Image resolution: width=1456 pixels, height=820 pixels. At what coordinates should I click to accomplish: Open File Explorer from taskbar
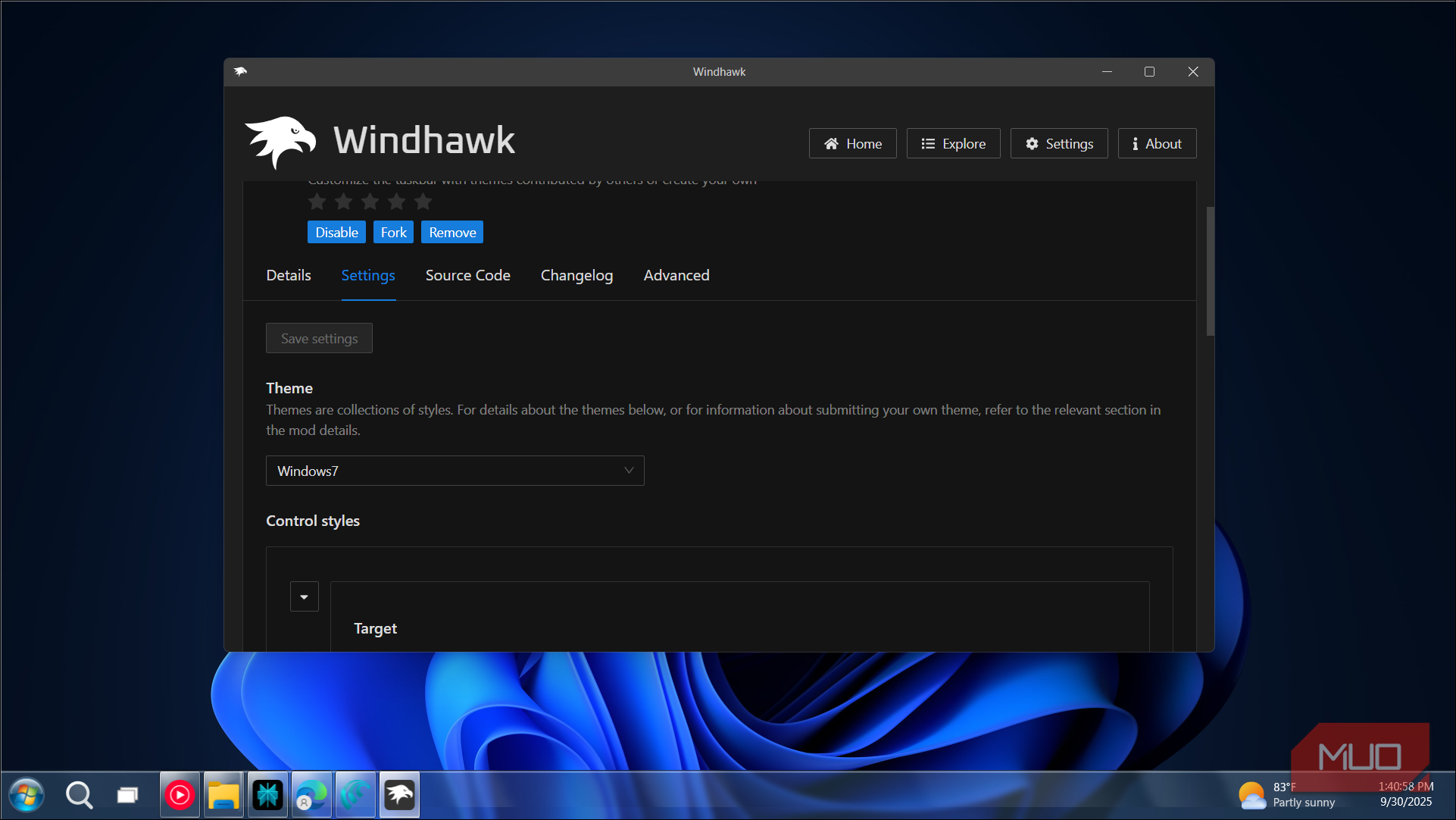point(223,795)
